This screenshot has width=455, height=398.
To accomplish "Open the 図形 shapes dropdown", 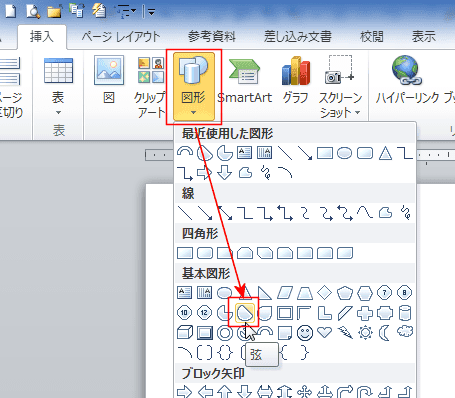I will 194,87.
